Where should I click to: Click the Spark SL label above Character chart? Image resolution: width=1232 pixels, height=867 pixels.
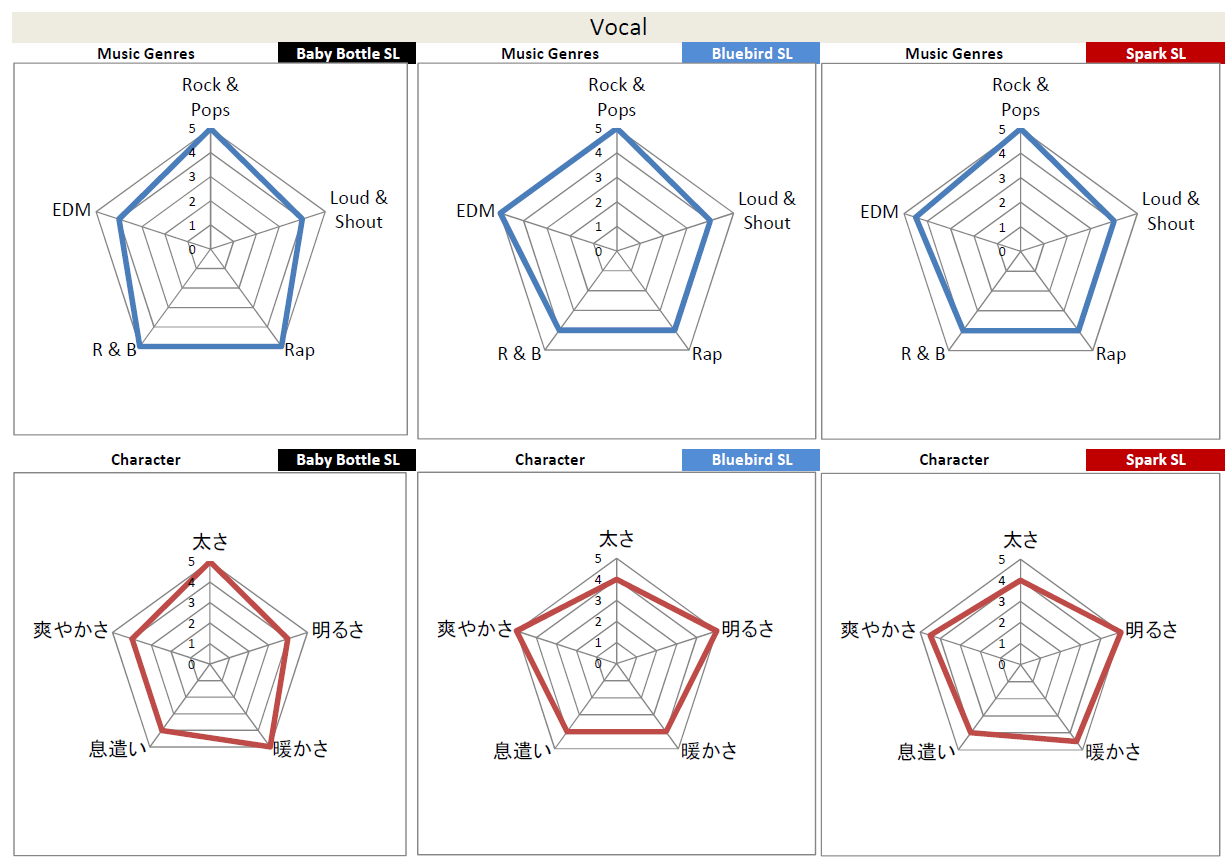[1155, 460]
